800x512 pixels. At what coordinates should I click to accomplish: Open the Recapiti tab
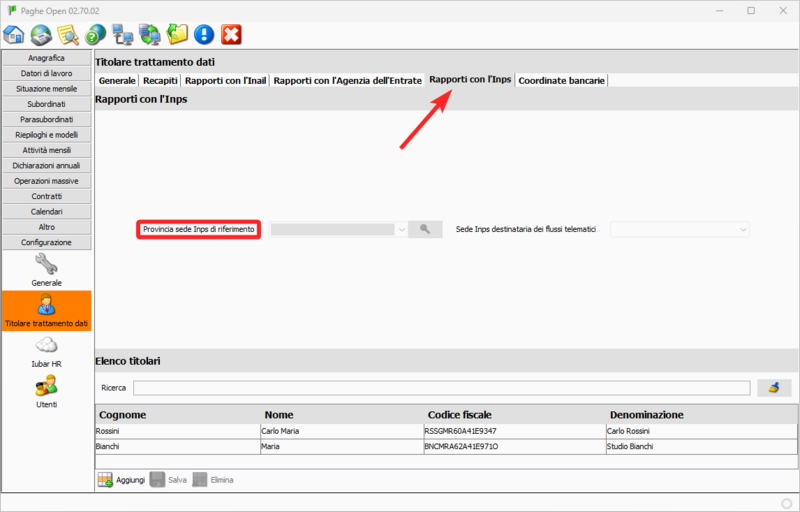click(160, 80)
